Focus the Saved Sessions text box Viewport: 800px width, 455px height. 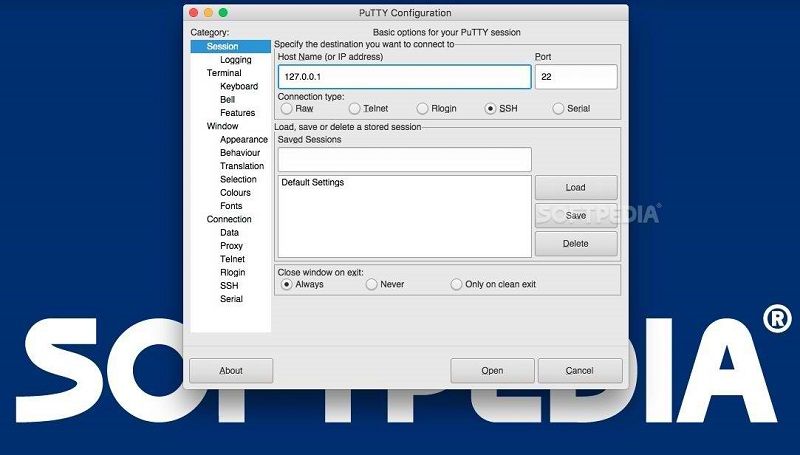pos(404,159)
